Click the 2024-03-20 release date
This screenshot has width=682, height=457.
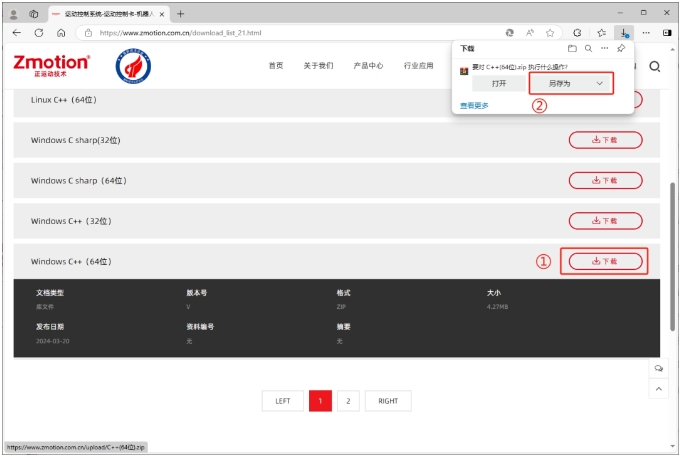pos(53,341)
